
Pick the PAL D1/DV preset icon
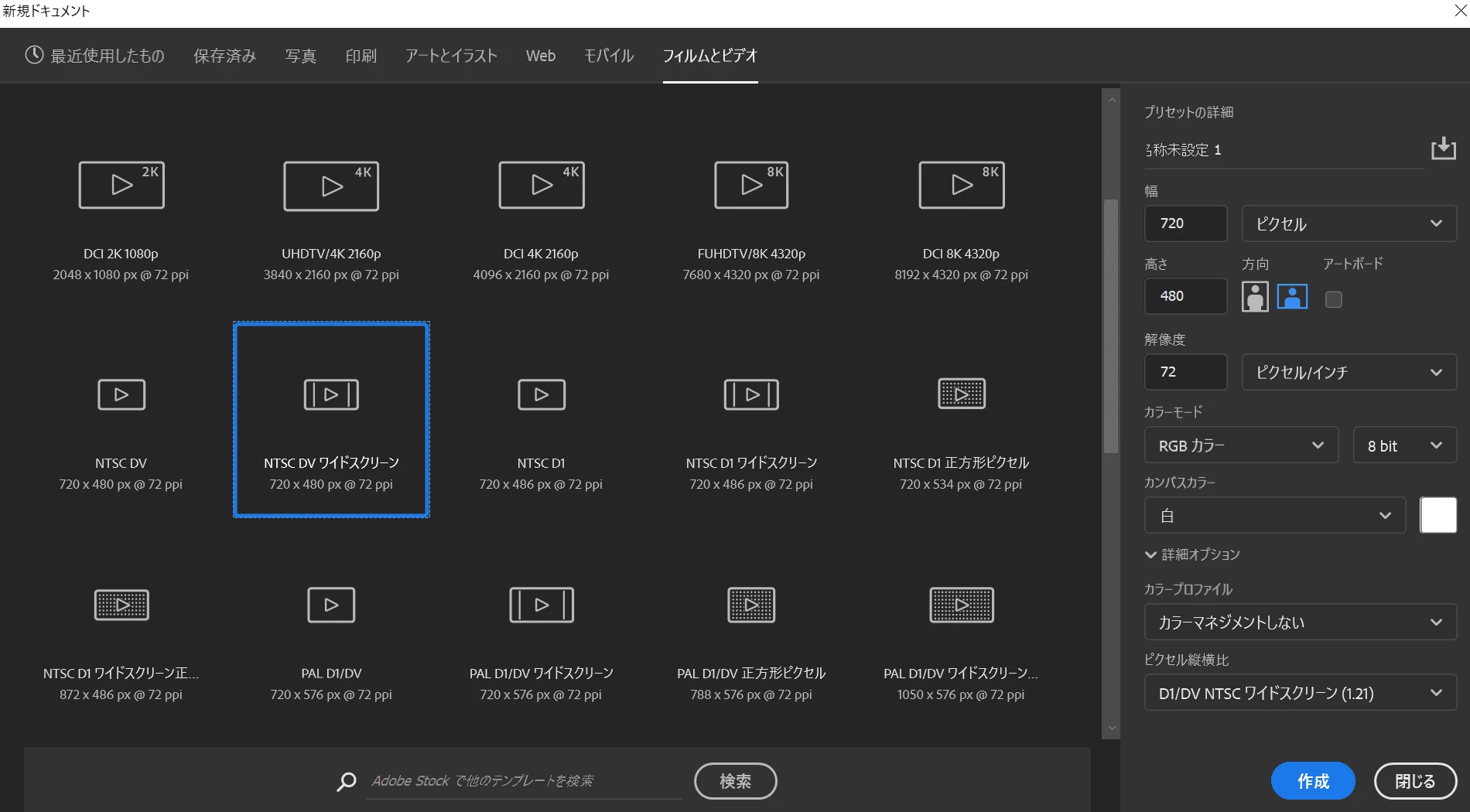(331, 605)
